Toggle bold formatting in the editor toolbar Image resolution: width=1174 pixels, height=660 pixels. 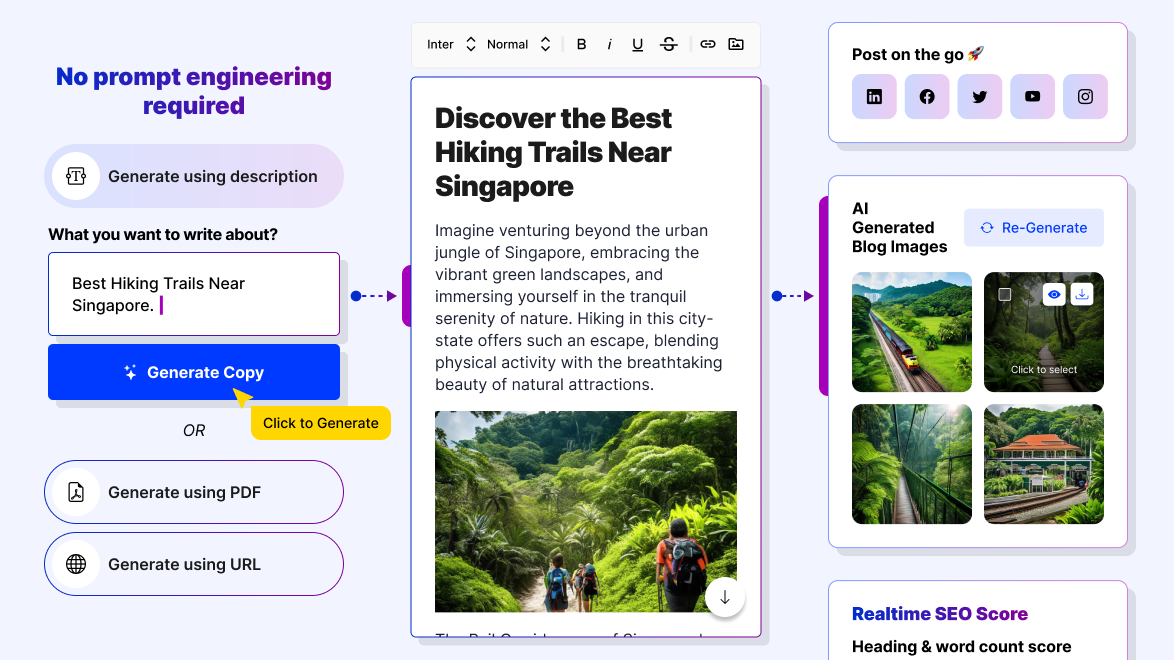tap(581, 44)
